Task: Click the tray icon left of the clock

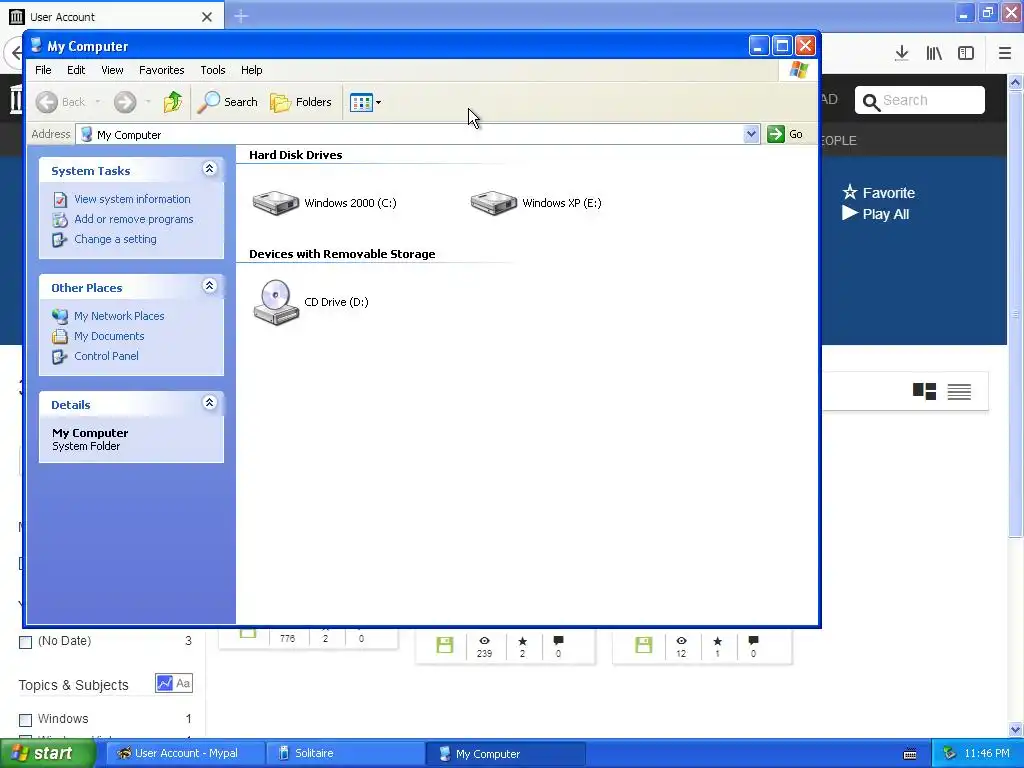Action: [949, 754]
